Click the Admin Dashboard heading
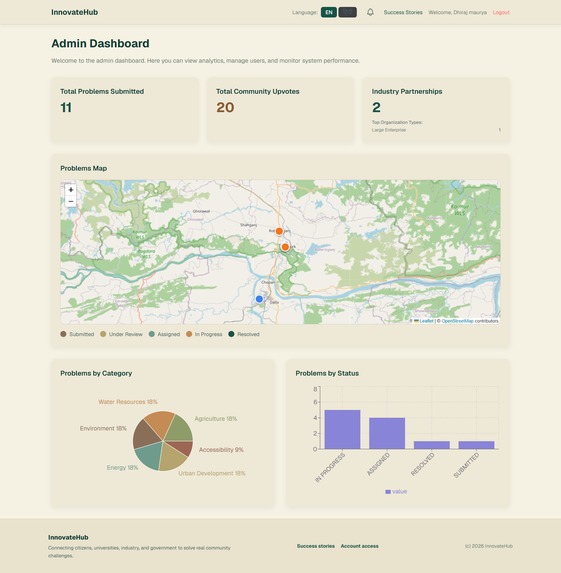The width and height of the screenshot is (561, 573). (x=100, y=43)
